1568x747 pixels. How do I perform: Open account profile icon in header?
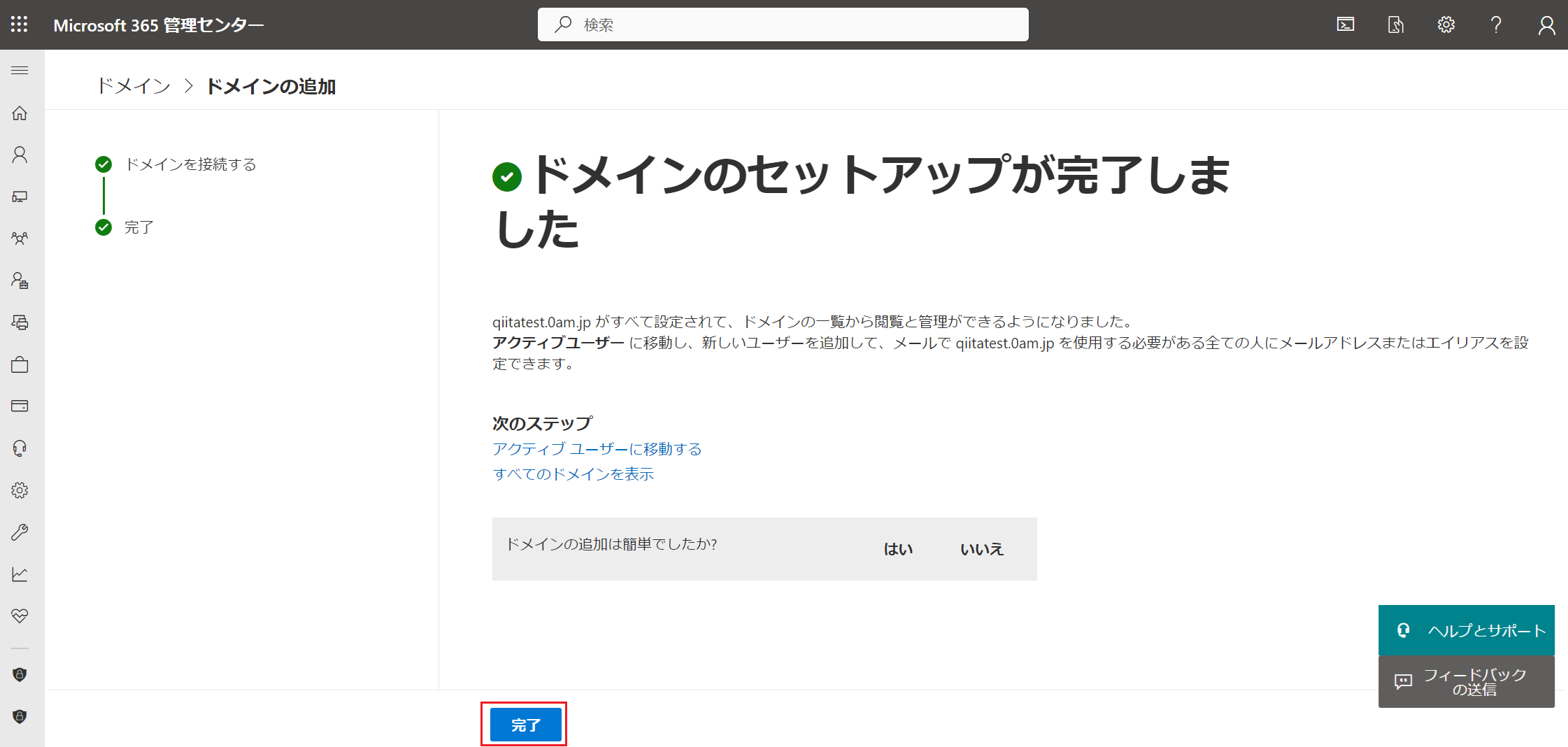[1547, 24]
